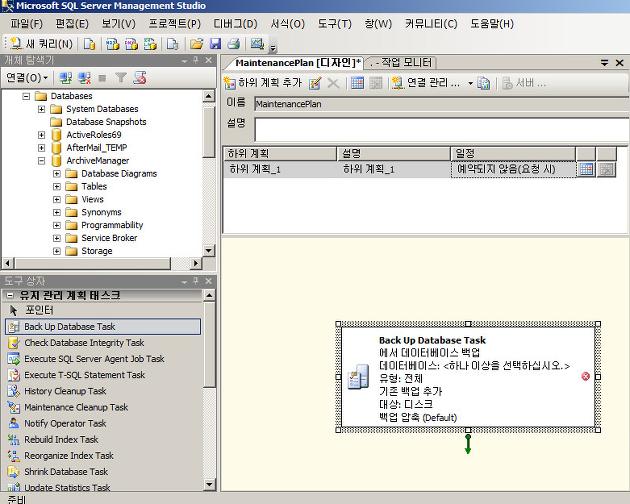Select the MaintenancePlan [디자인] tab
The width and height of the screenshot is (630, 504).
point(297,63)
